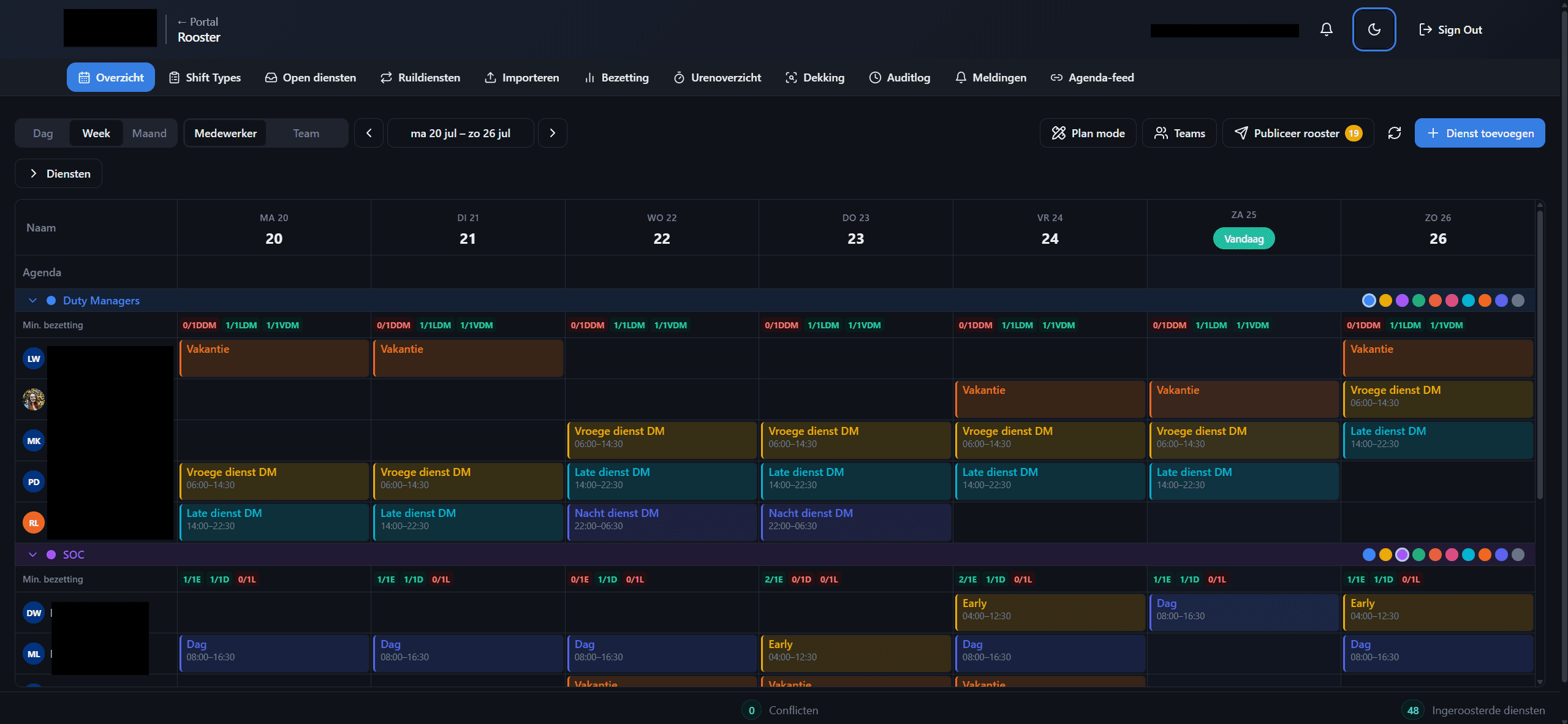Switch to the Maand view
Viewport: 1568px width, 724px height.
(149, 133)
